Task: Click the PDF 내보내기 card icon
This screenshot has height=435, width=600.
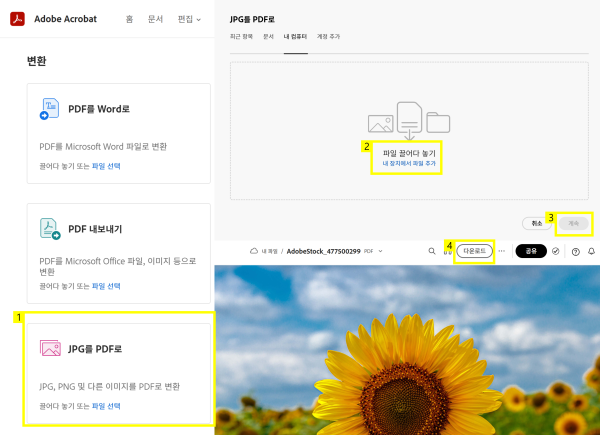Action: pyautogui.click(x=50, y=229)
